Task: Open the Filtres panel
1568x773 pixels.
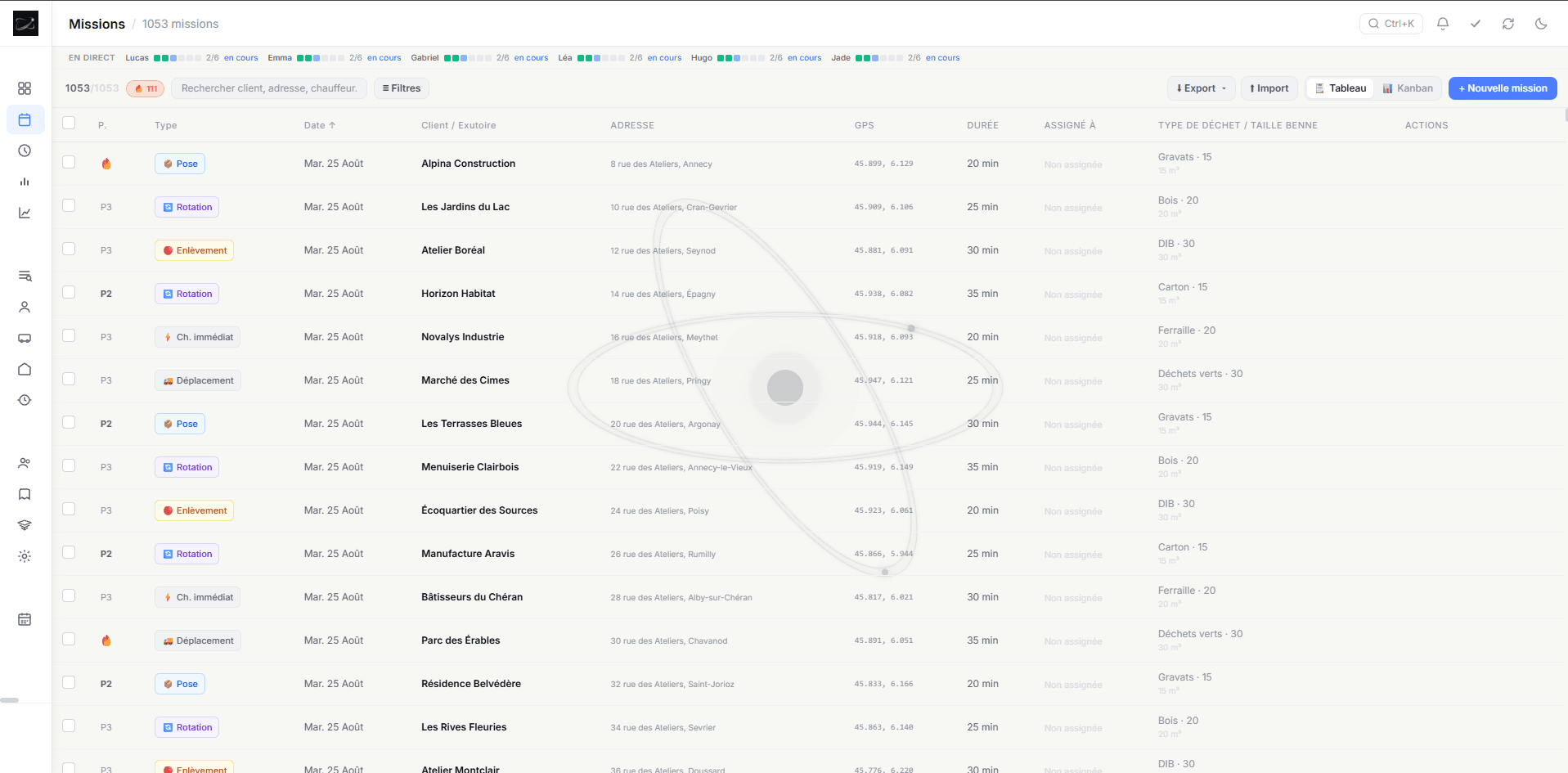Action: tap(402, 88)
